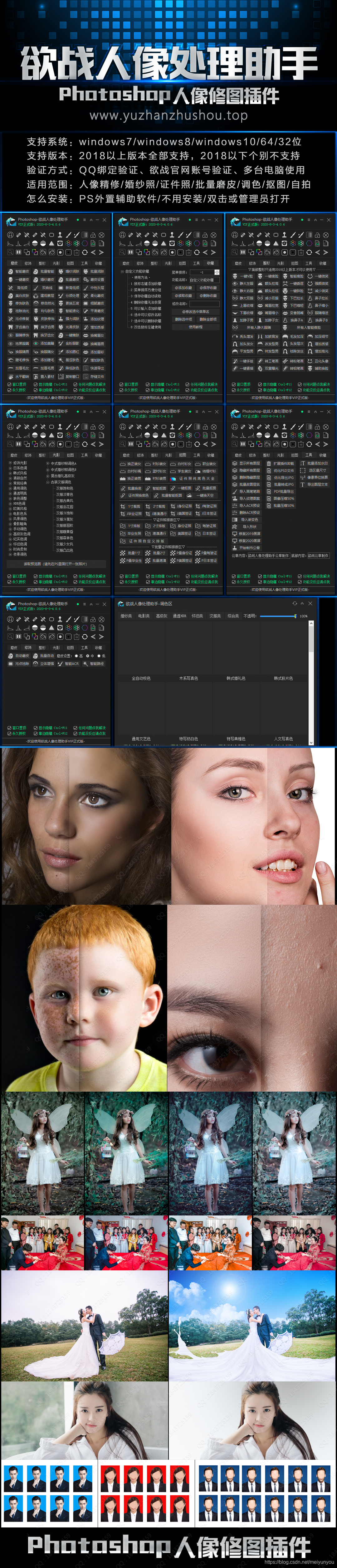
Task: Toggle 显示隐藏 Ctrl+F11 in 自定义功能收藏 panel
Action: pos(163,385)
